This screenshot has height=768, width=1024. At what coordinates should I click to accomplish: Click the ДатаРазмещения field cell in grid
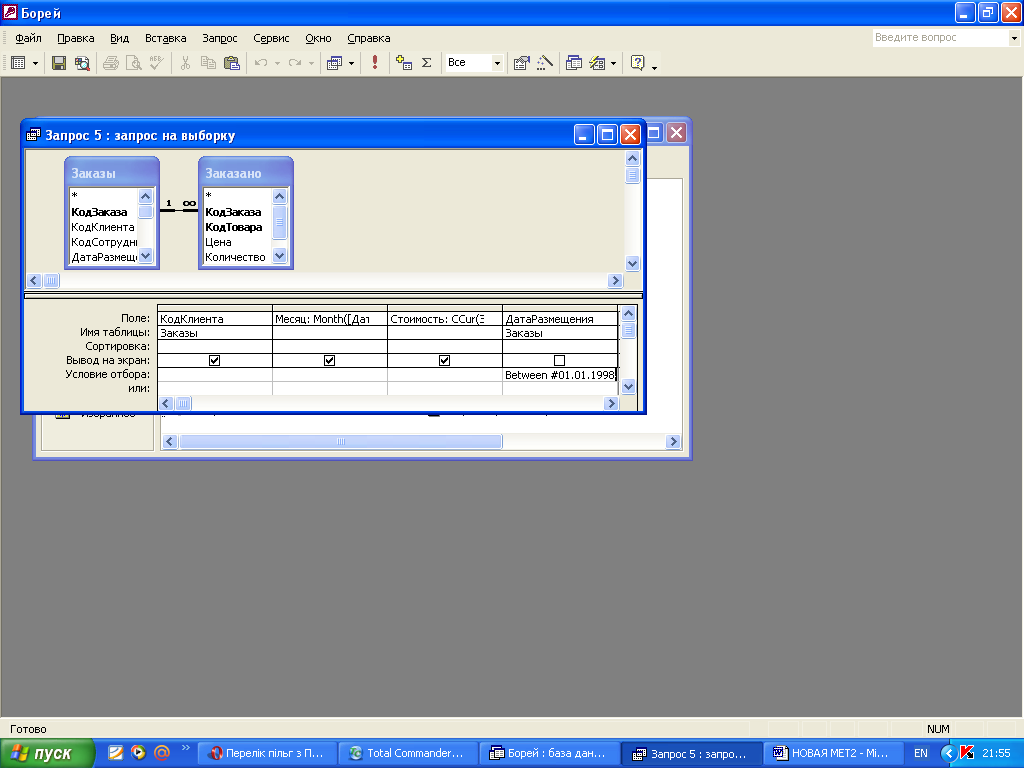tap(560, 319)
